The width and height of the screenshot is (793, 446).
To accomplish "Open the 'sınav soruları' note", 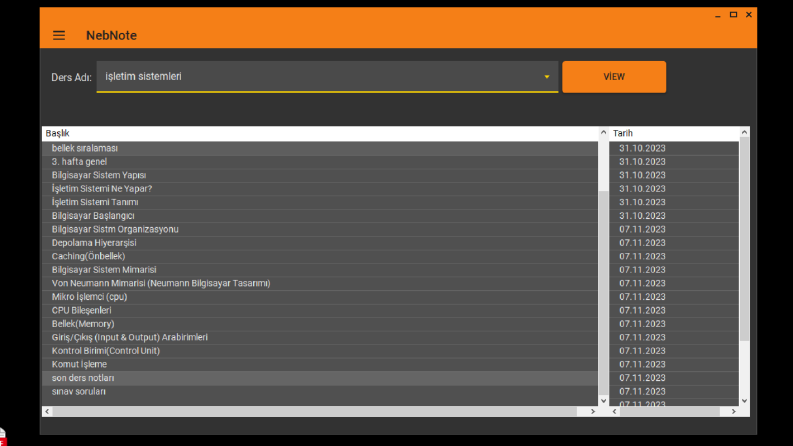I will coord(320,392).
